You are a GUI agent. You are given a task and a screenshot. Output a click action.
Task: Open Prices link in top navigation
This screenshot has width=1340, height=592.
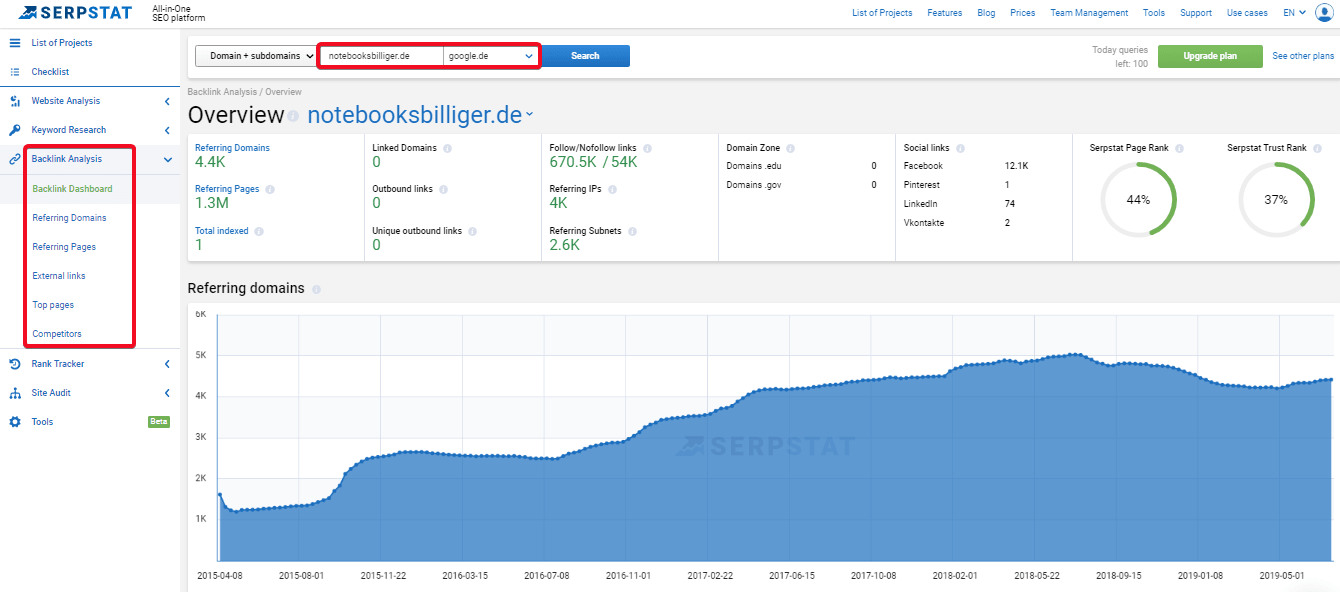click(1023, 13)
